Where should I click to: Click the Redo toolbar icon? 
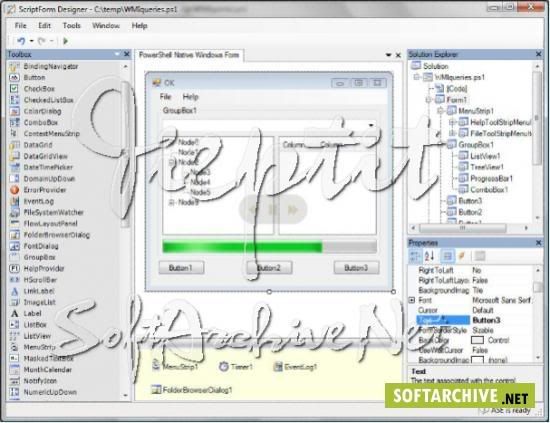click(x=42, y=41)
